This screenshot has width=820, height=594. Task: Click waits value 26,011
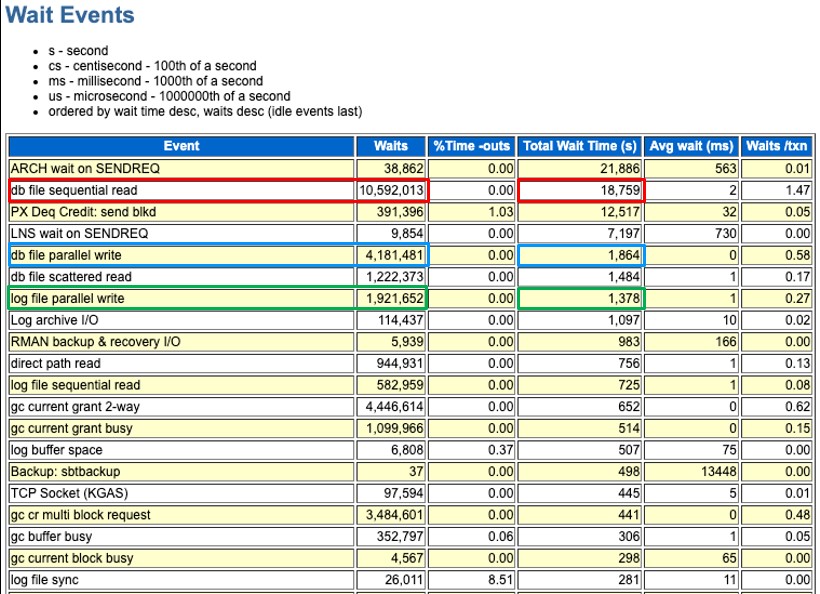click(x=403, y=579)
